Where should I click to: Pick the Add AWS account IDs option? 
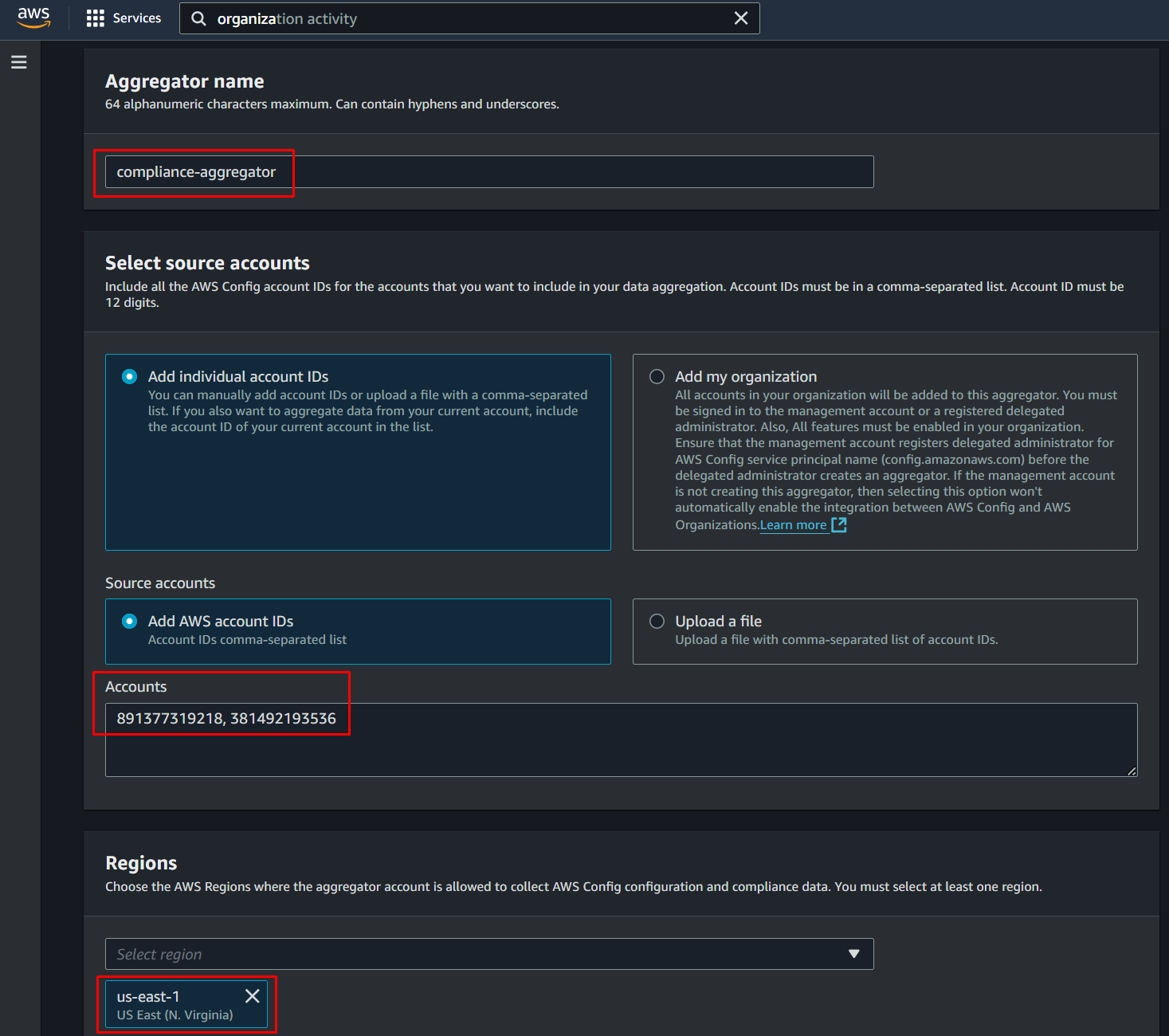129,622
